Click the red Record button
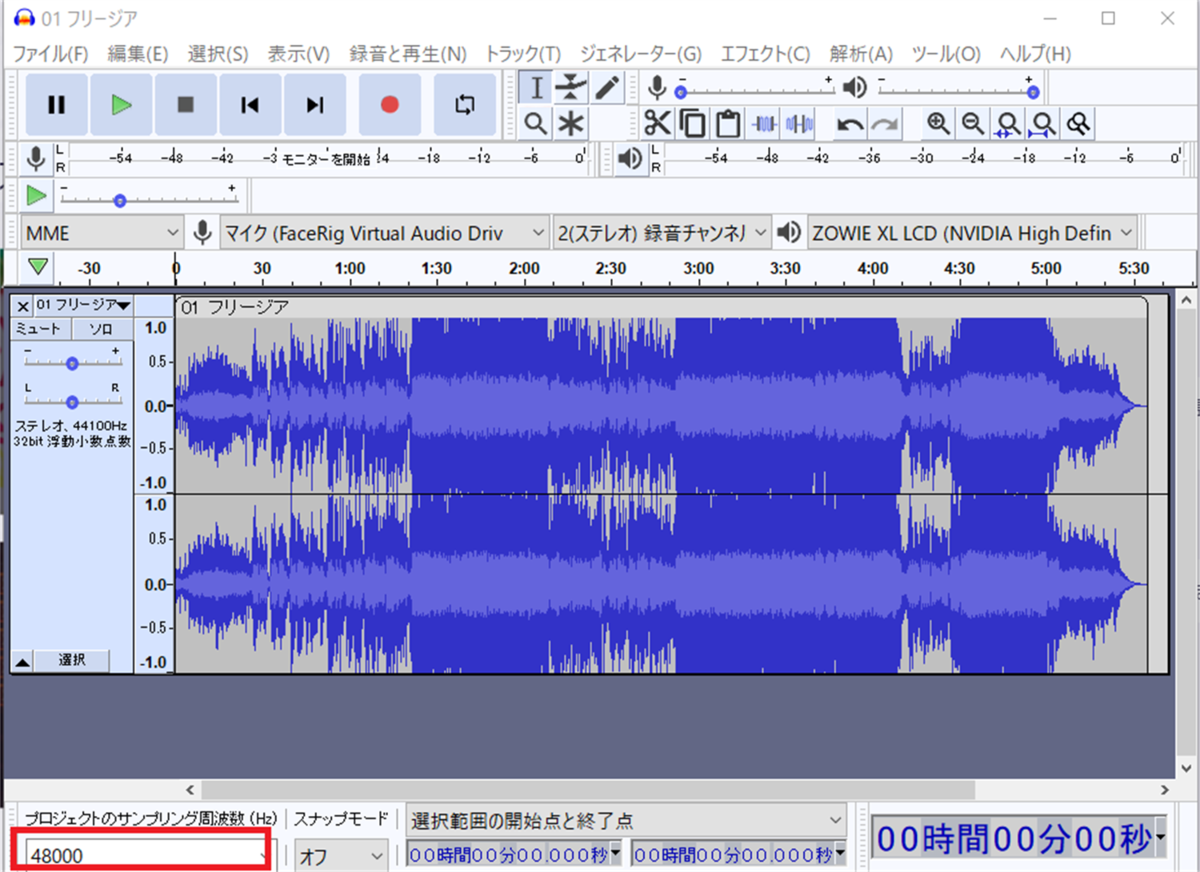The height and width of the screenshot is (872, 1200). point(390,104)
